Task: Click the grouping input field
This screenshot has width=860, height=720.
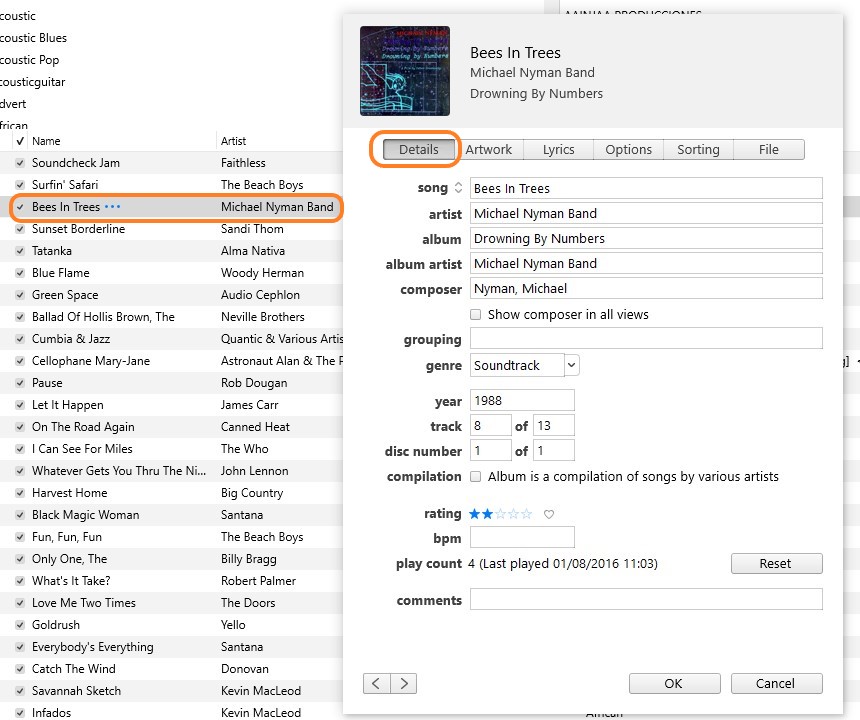Action: 646,338
